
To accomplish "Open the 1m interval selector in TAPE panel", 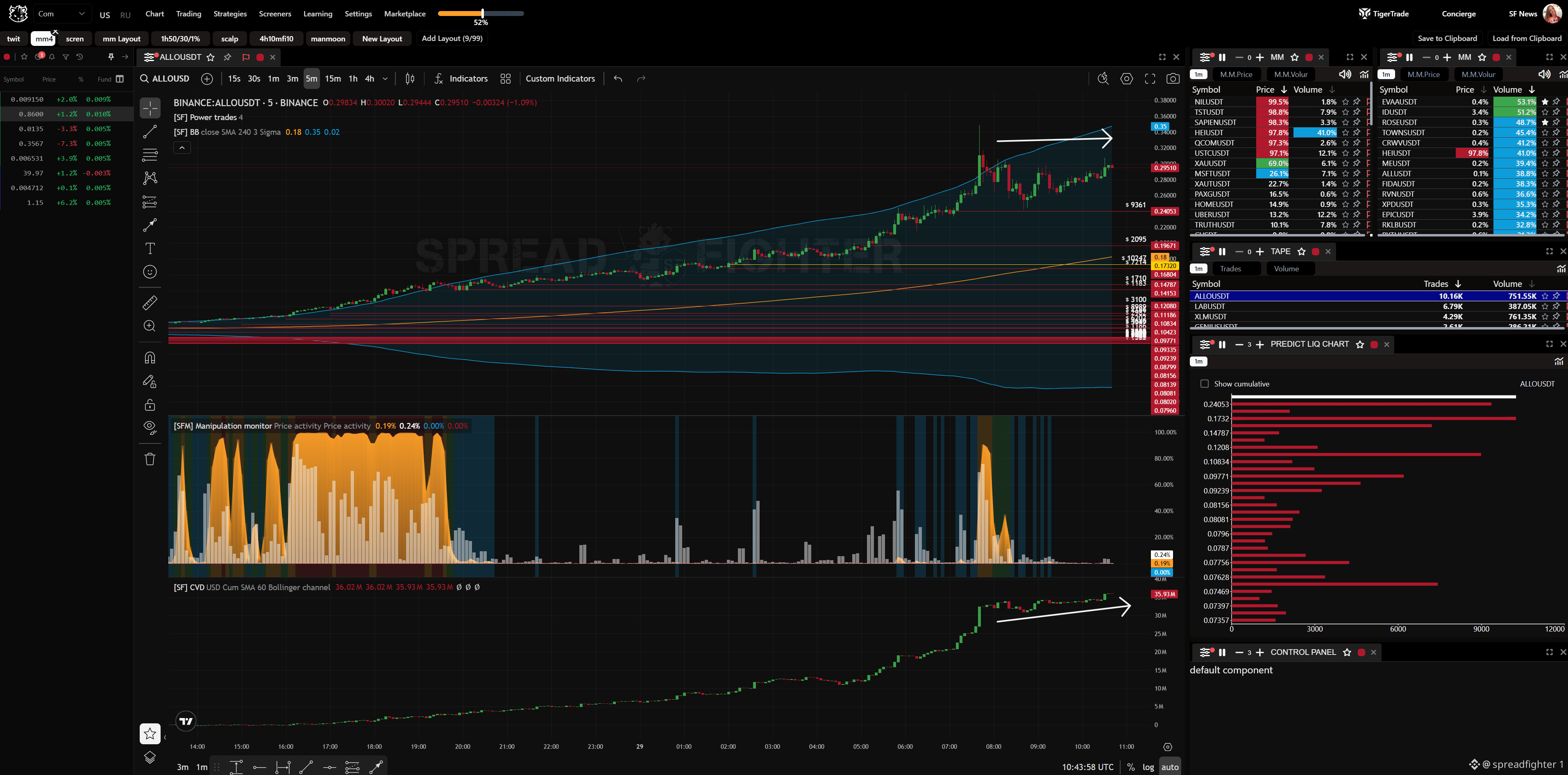I will (x=1198, y=268).
